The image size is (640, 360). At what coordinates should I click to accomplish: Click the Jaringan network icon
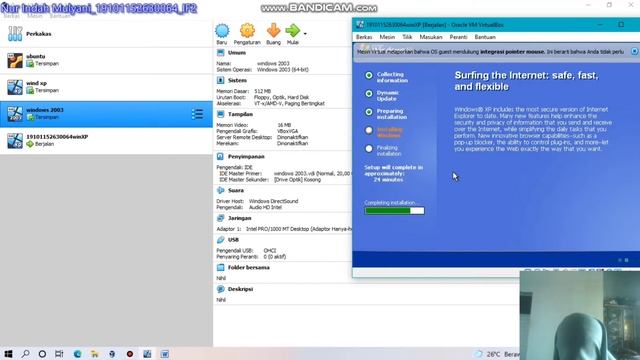point(220,218)
